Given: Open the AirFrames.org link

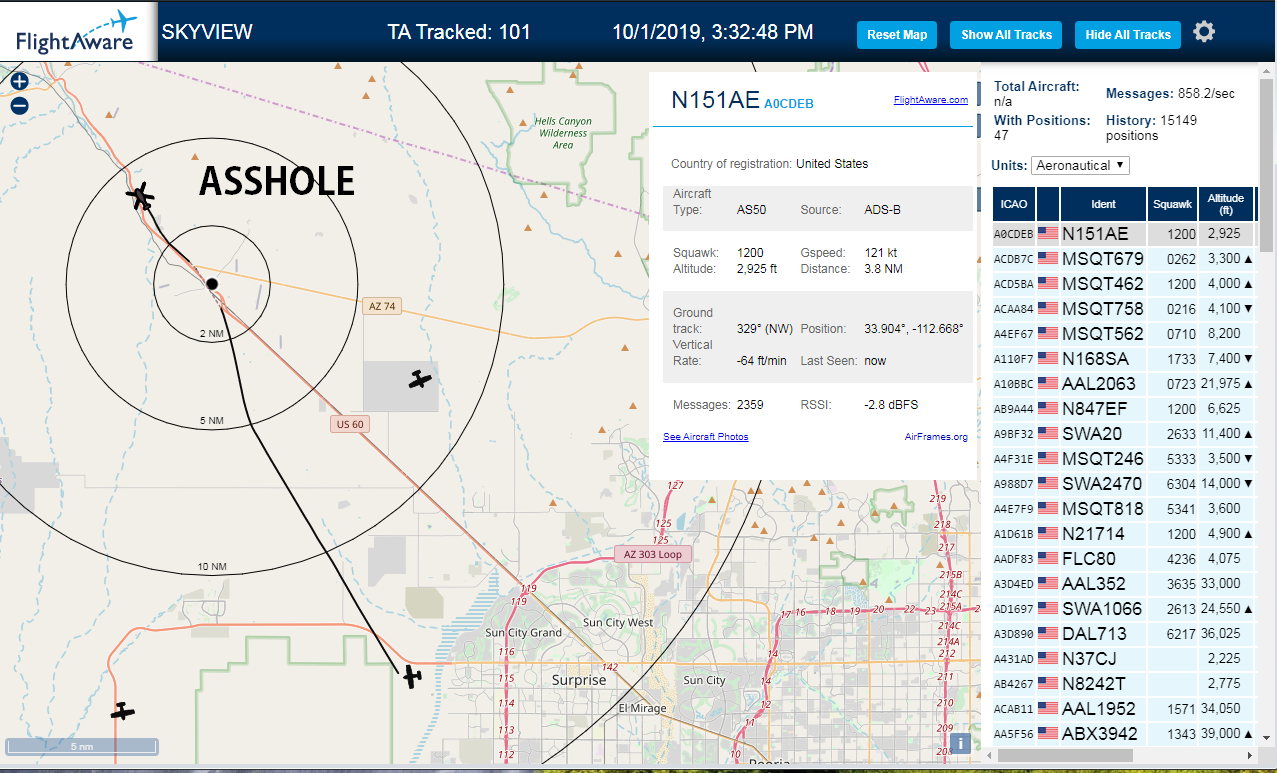Looking at the screenshot, I should point(936,437).
